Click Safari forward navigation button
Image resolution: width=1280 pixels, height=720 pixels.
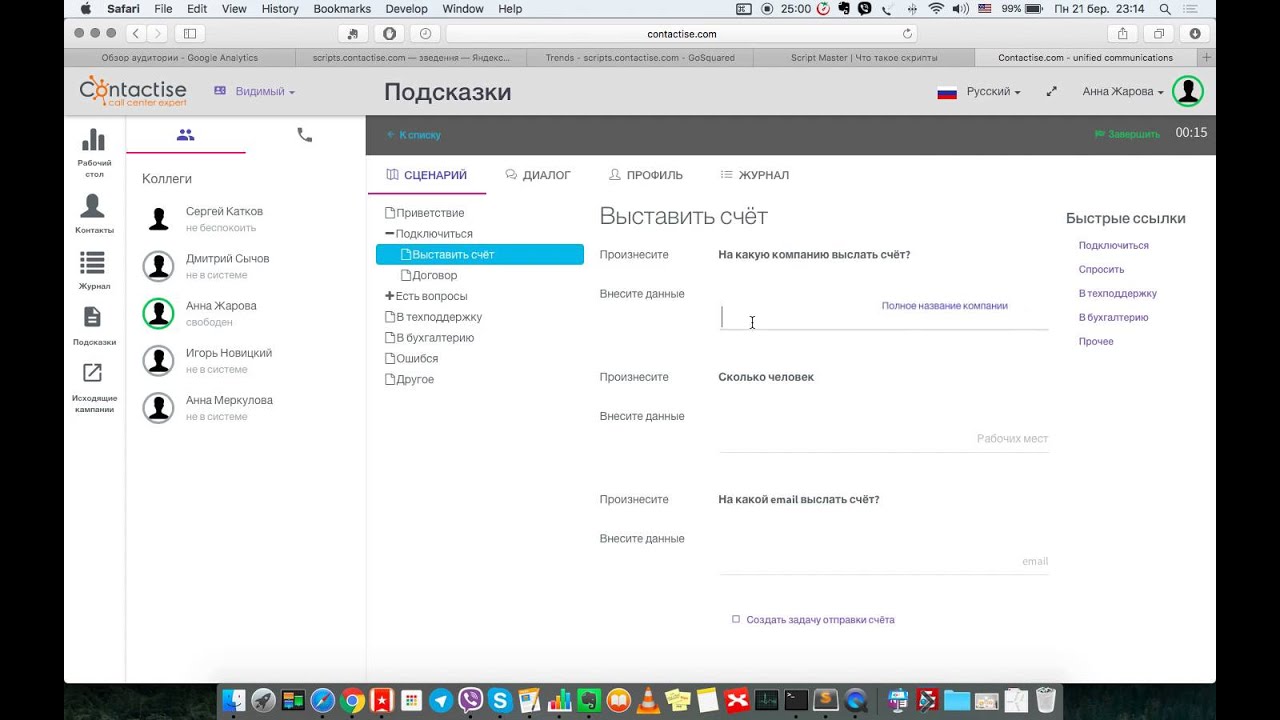pyautogui.click(x=158, y=33)
